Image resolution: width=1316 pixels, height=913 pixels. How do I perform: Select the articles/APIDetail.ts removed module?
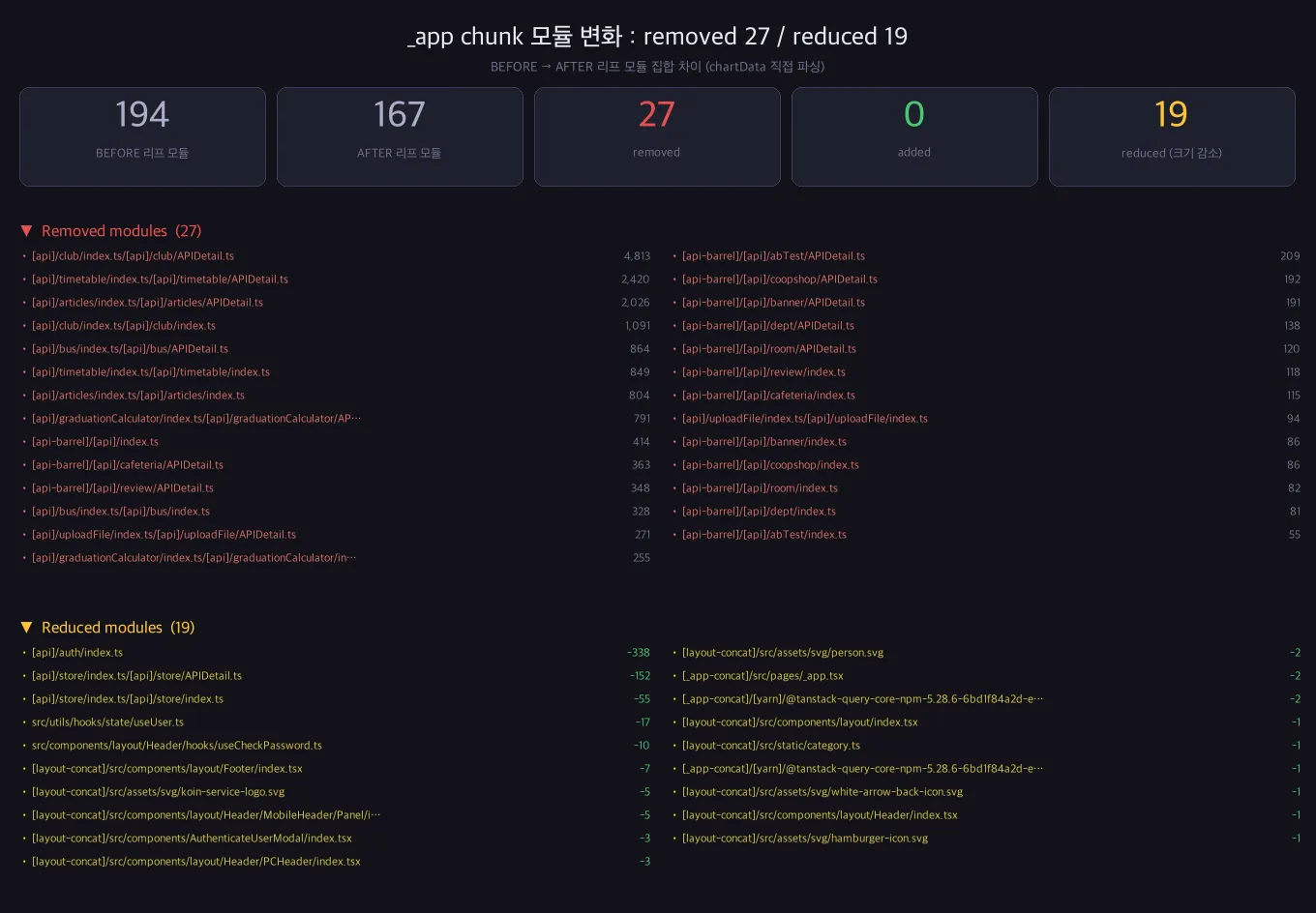335,303
